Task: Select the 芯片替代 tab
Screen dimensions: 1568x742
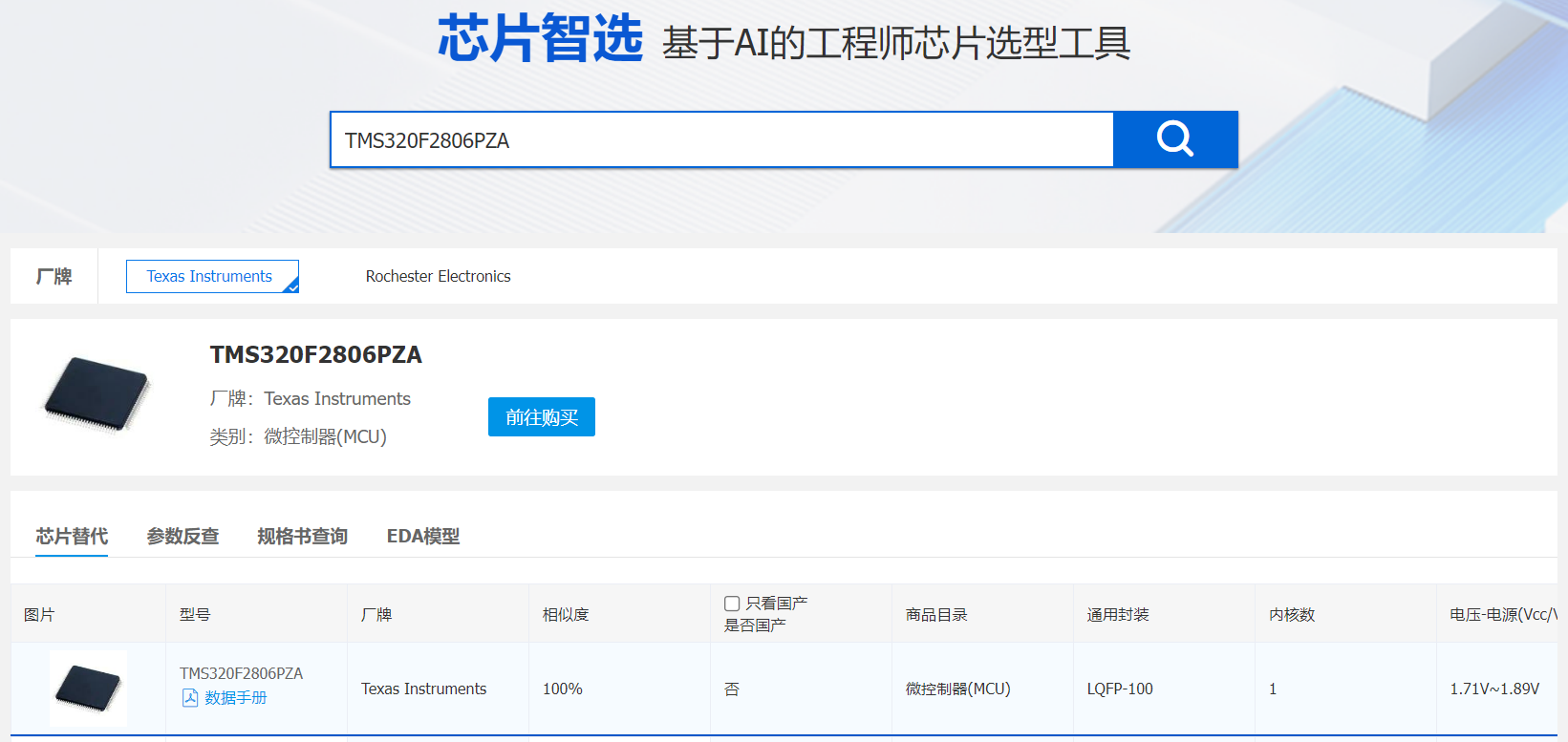Action: point(72,537)
